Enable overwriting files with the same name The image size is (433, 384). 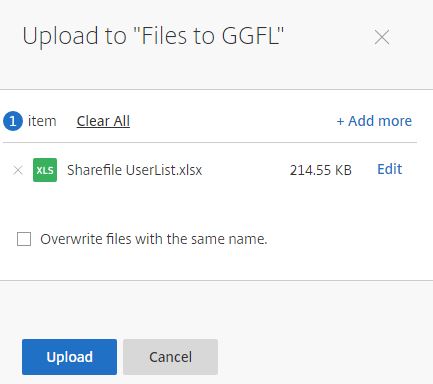(x=24, y=239)
